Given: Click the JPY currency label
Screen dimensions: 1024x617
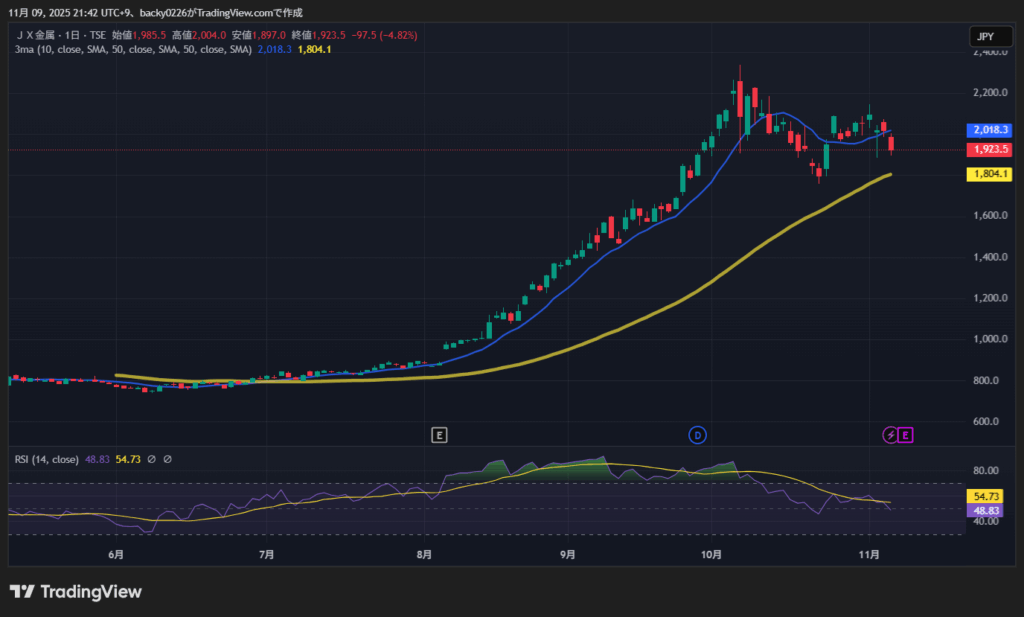Looking at the screenshot, I should pyautogui.click(x=985, y=36).
